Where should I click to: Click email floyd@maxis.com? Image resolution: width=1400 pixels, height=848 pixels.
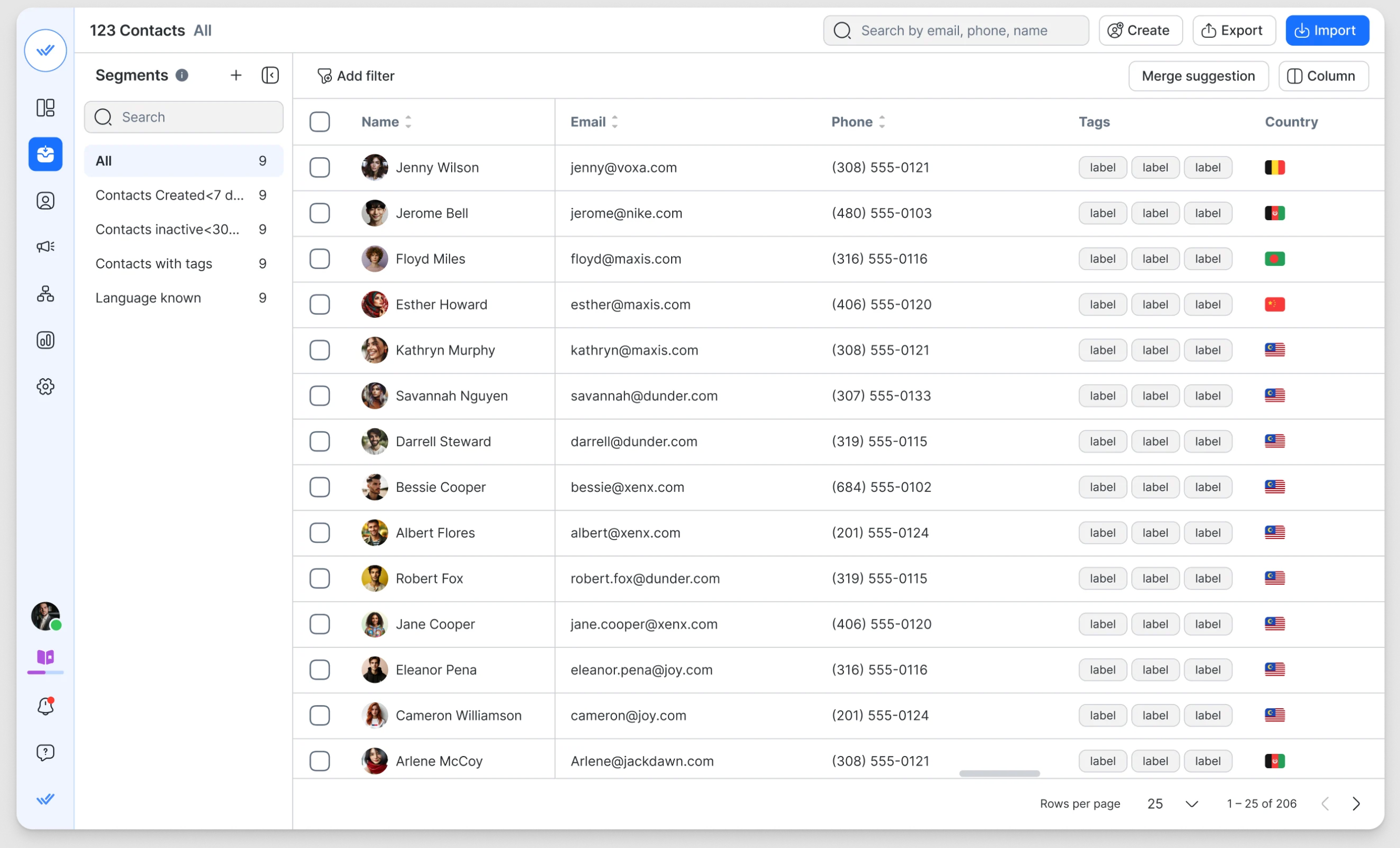click(x=625, y=258)
